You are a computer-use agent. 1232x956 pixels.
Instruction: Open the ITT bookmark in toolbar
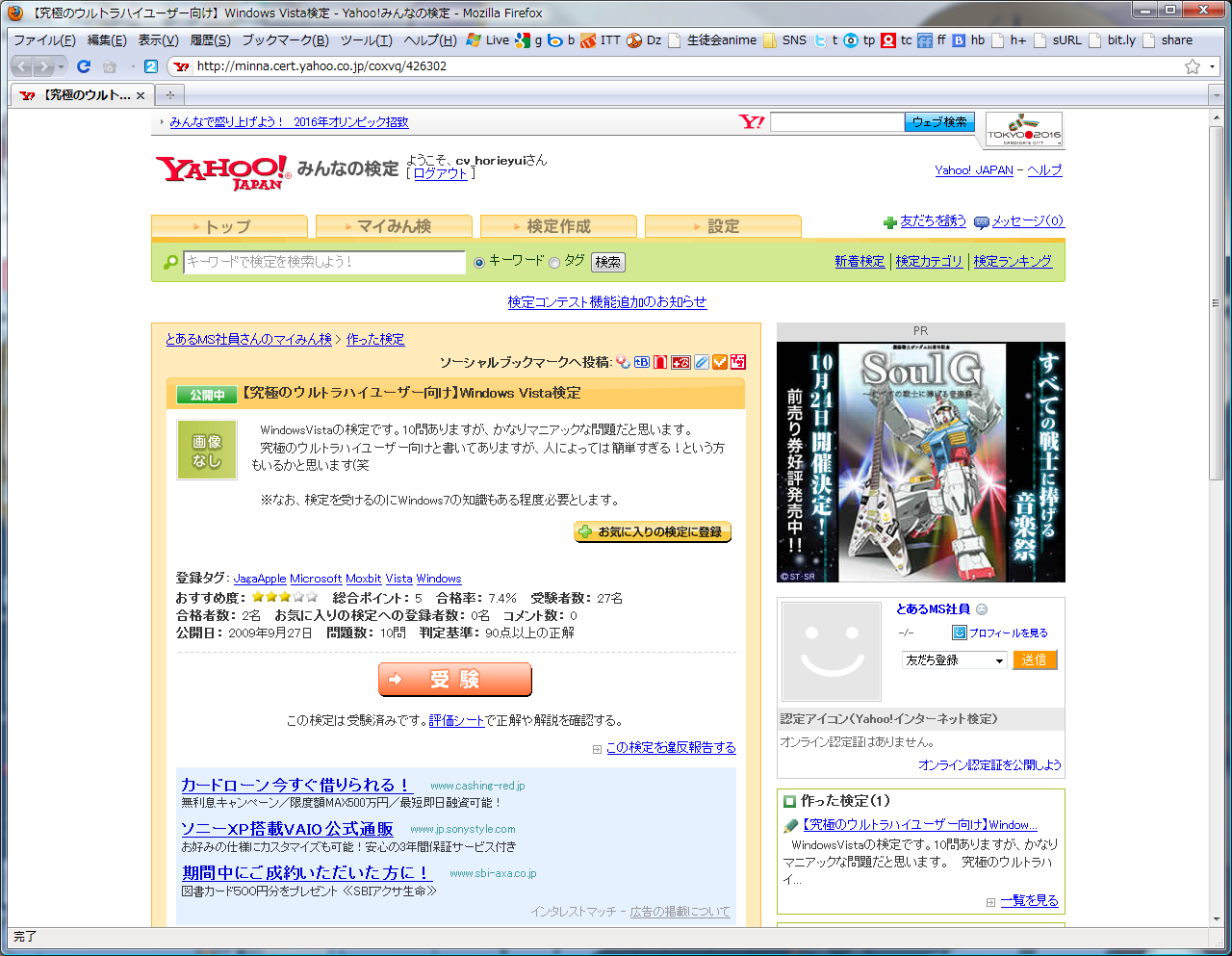click(x=601, y=40)
